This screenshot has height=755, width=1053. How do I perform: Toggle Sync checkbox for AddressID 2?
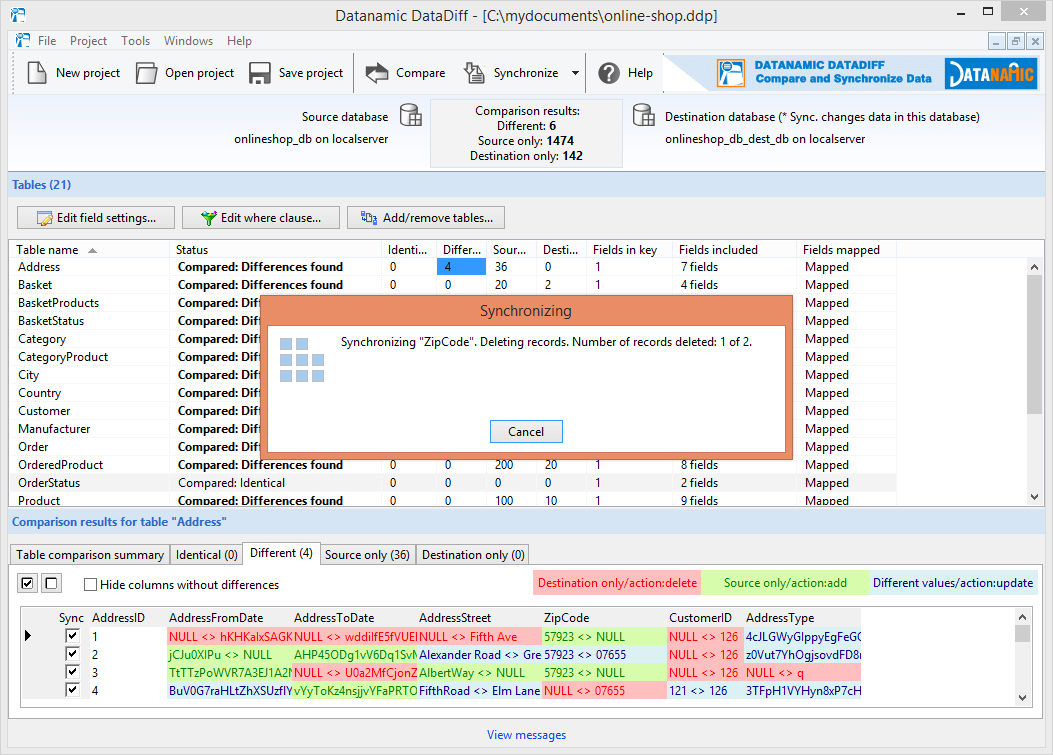(73, 654)
